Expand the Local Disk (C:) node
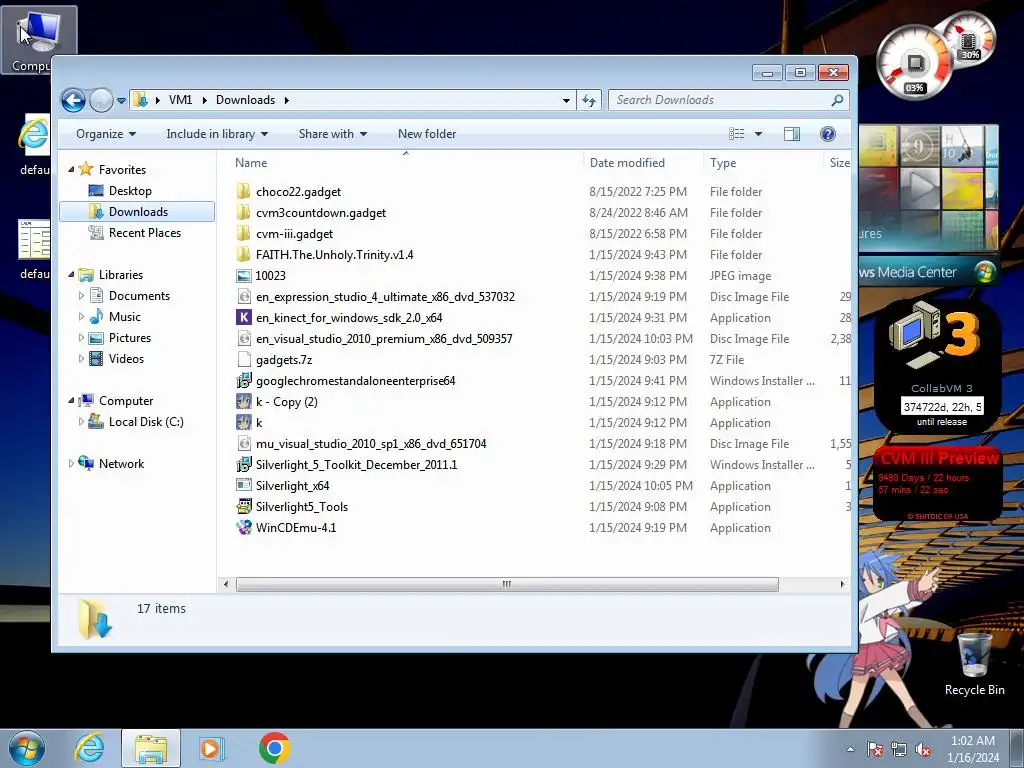 point(81,422)
